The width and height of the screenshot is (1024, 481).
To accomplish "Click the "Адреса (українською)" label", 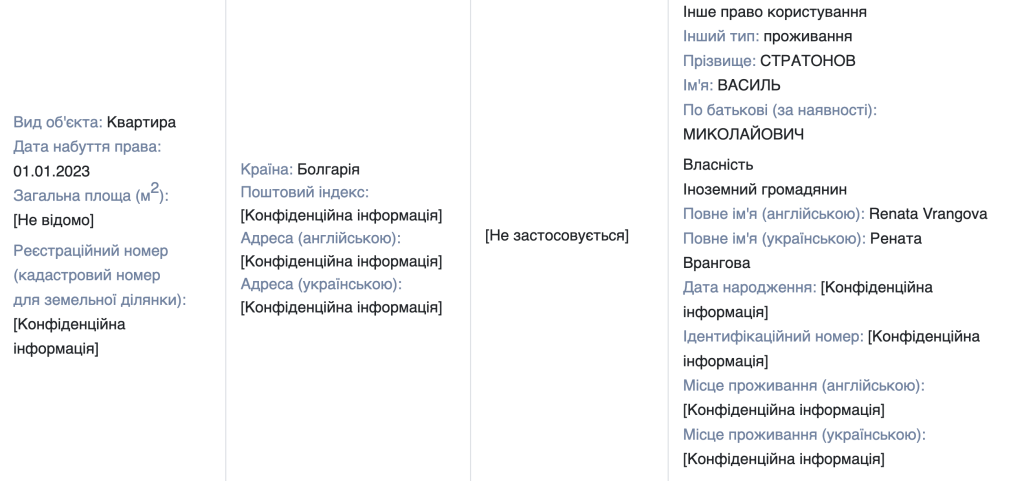I will point(321,284).
